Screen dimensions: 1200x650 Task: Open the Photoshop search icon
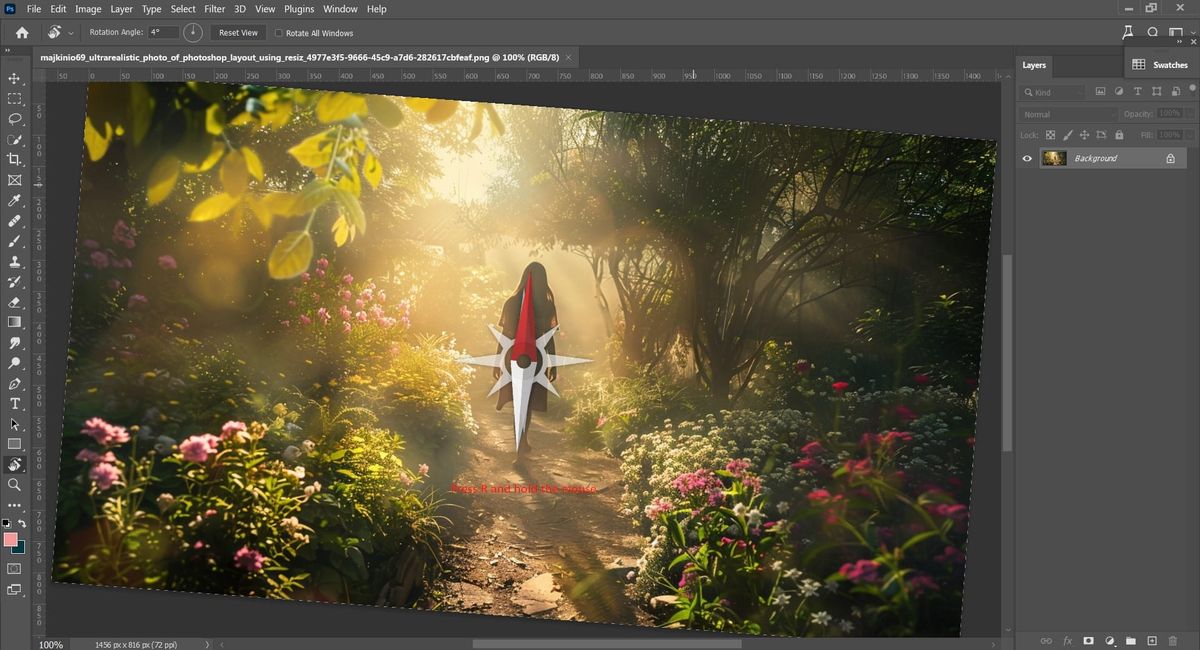pyautogui.click(x=1152, y=32)
